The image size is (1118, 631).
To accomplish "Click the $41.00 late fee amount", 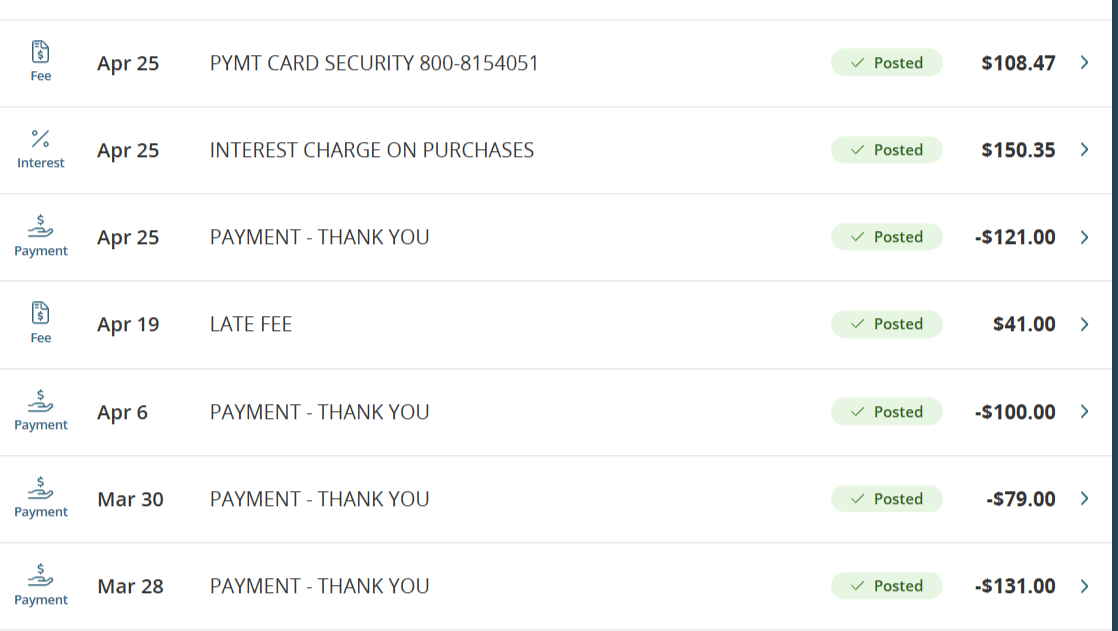I will [1024, 324].
